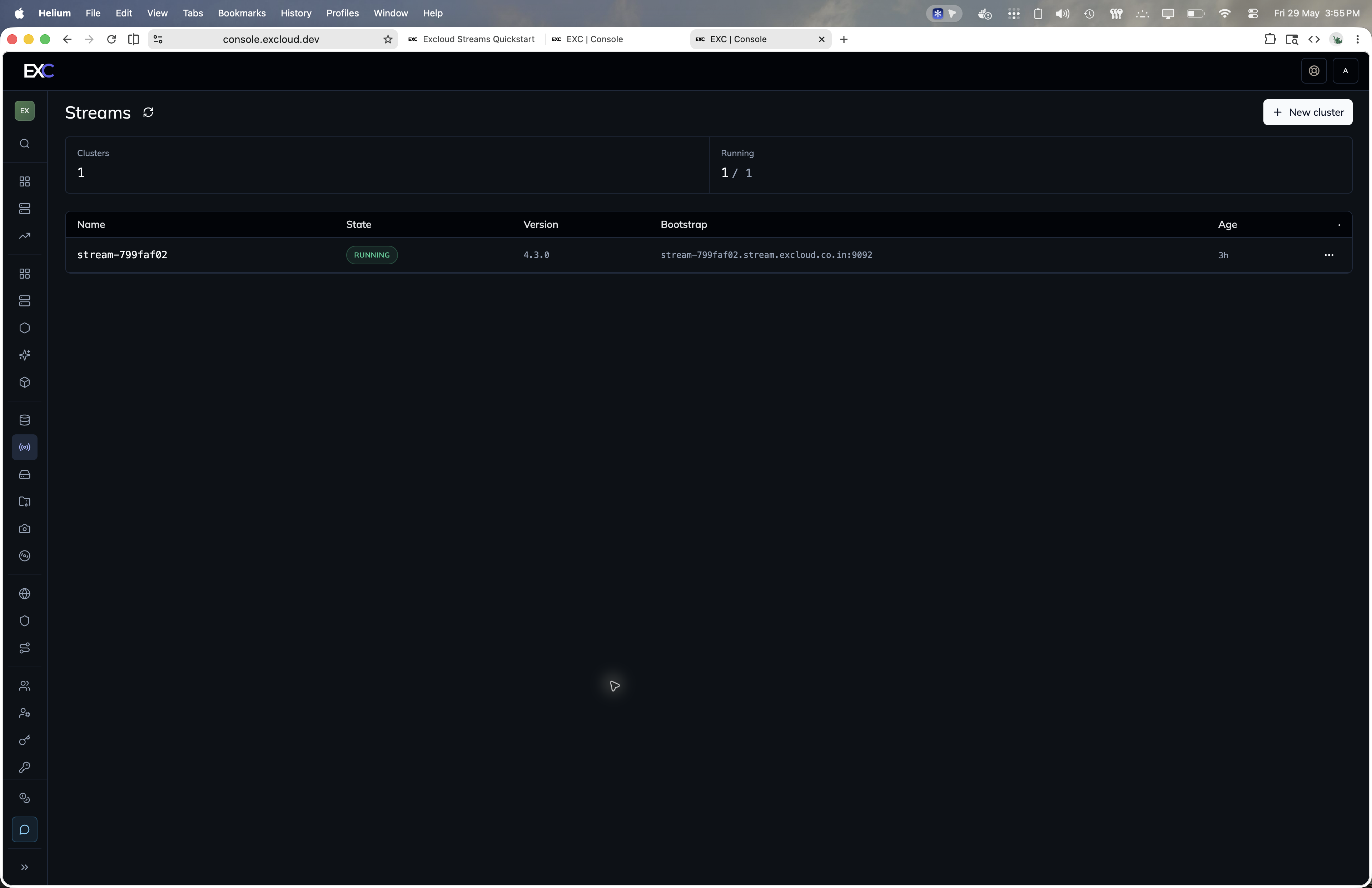Image resolution: width=1372 pixels, height=888 pixels.
Task: Open the File menu
Action: pos(93,13)
